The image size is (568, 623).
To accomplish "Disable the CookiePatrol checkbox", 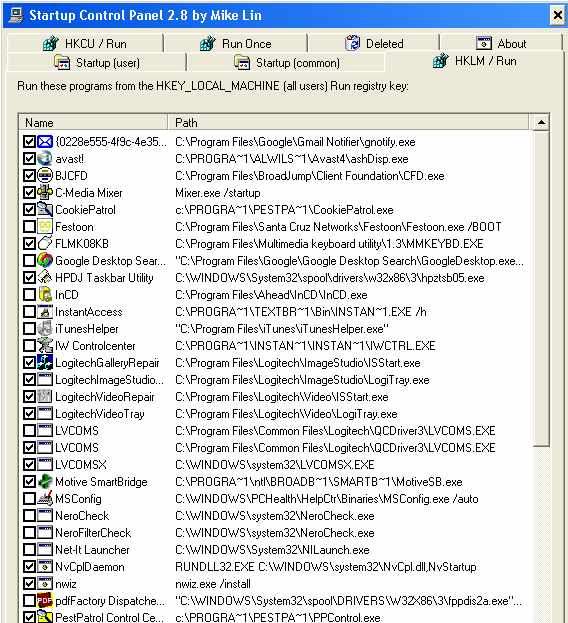I will click(29, 210).
